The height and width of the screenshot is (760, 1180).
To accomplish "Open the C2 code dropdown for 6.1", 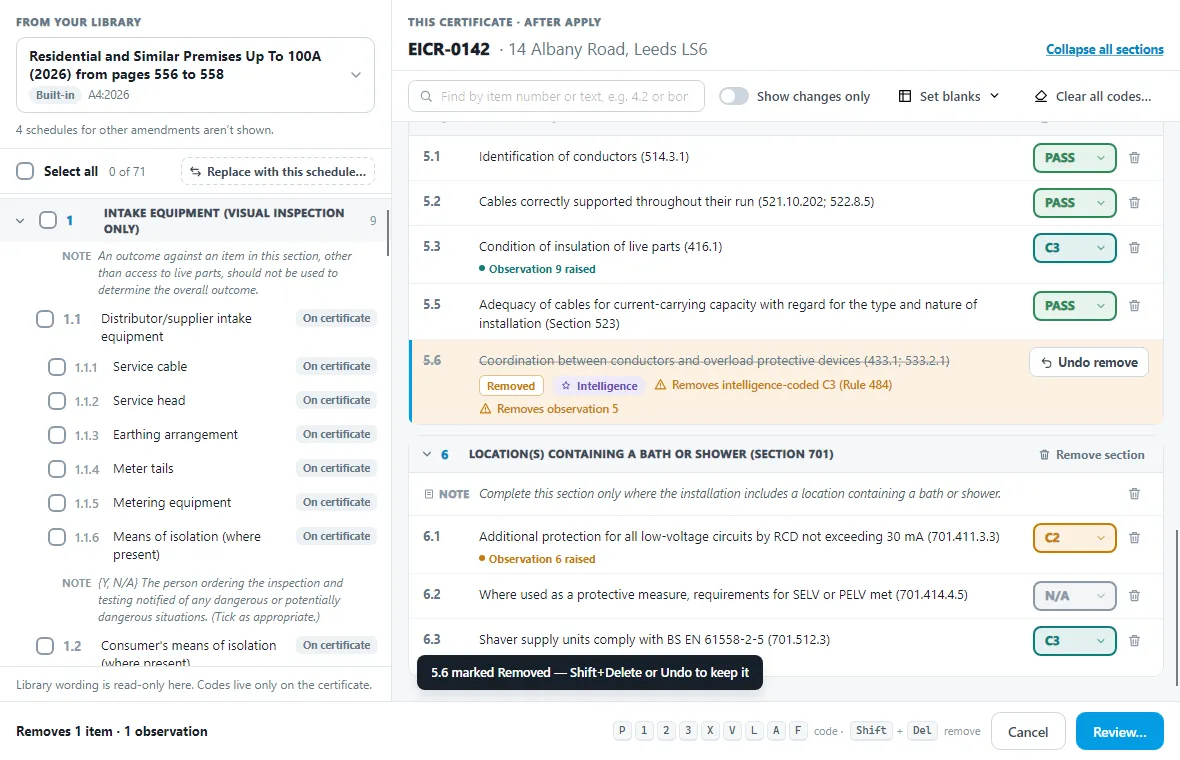I will (x=1075, y=538).
